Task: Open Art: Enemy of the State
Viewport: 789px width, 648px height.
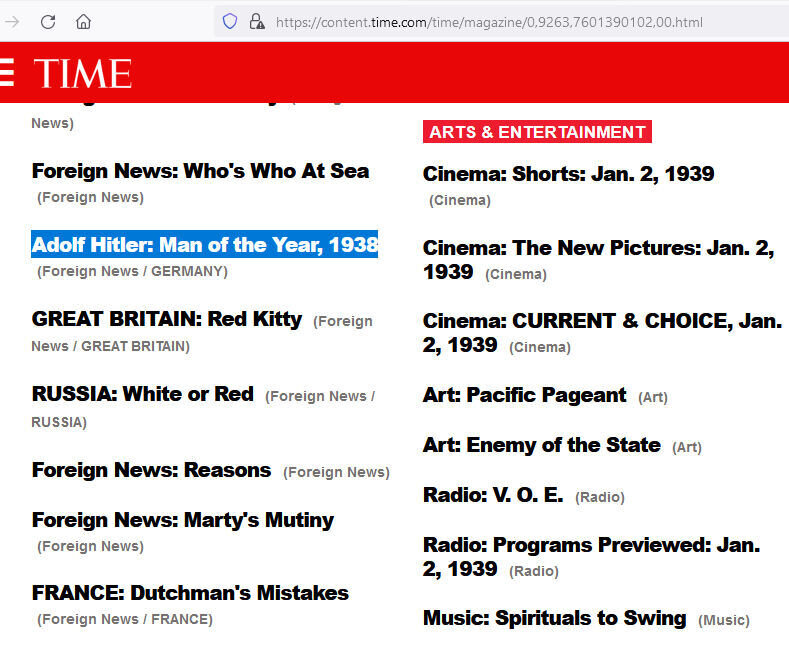Action: pyautogui.click(x=542, y=445)
